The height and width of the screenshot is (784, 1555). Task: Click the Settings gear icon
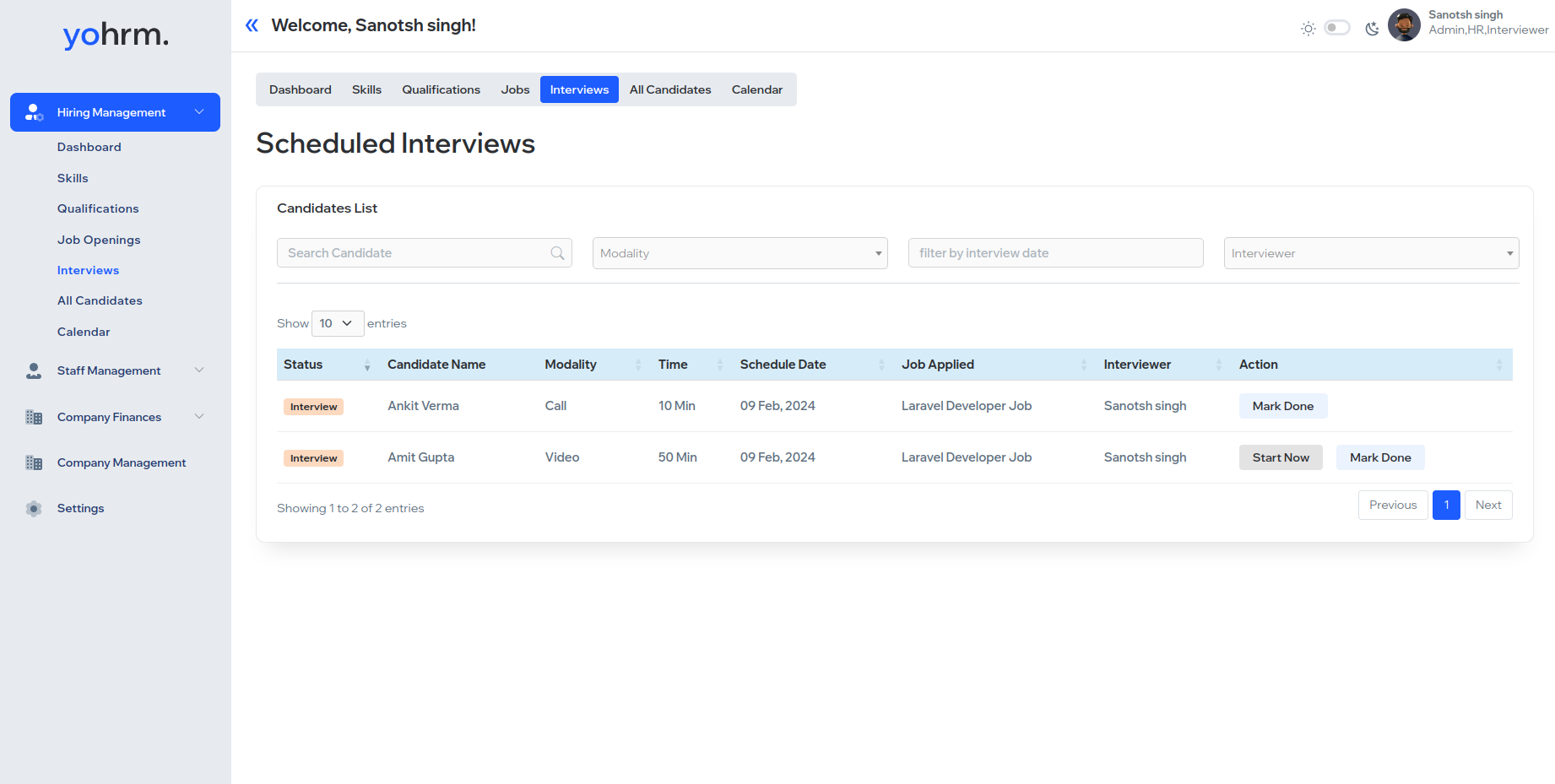click(x=34, y=508)
